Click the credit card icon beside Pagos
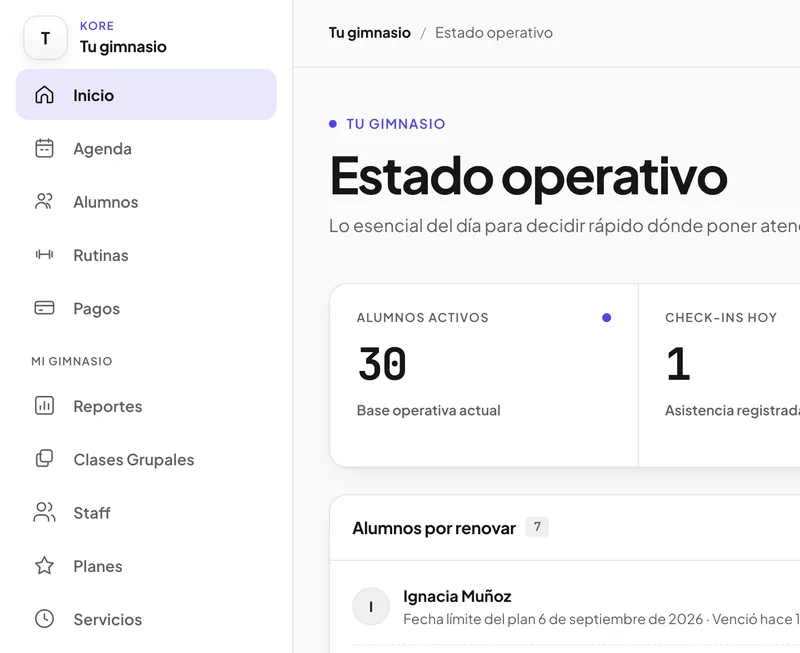Image resolution: width=800 pixels, height=653 pixels. pos(44,308)
